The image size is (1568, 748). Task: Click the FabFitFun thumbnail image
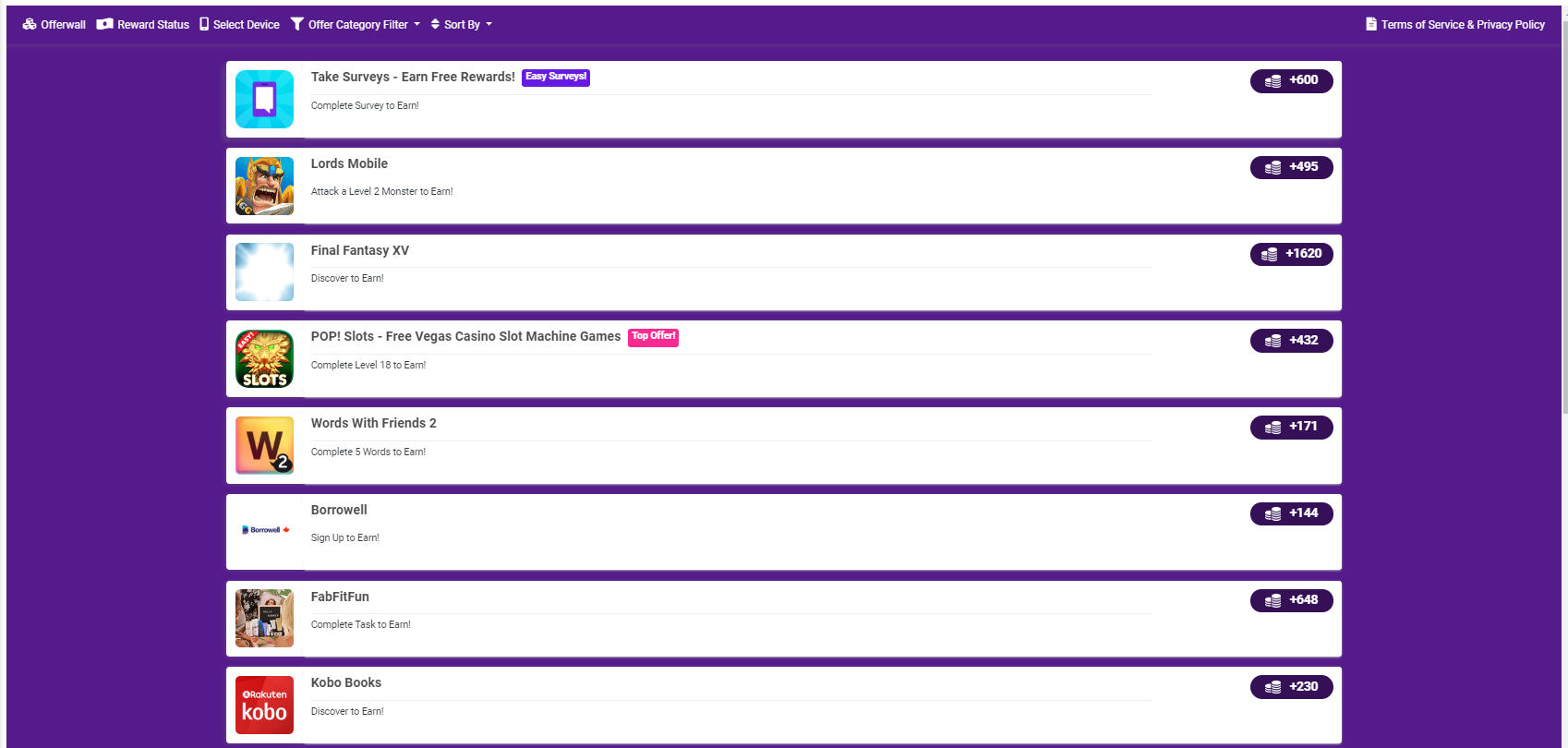(x=264, y=618)
